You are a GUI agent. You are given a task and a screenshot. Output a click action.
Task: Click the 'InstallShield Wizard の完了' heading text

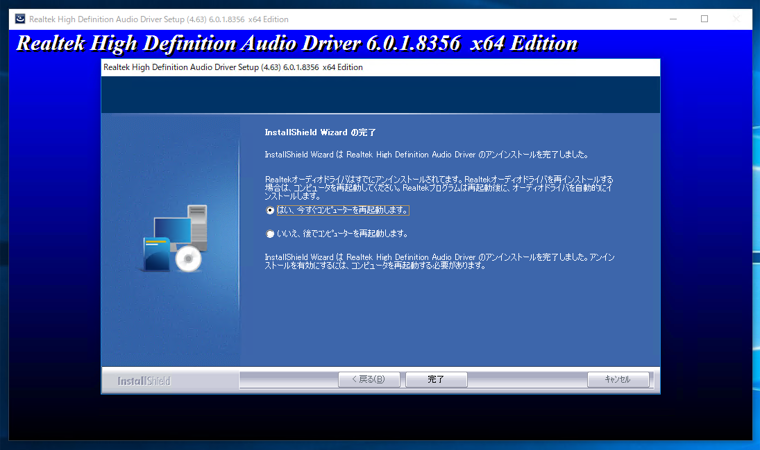click(320, 132)
